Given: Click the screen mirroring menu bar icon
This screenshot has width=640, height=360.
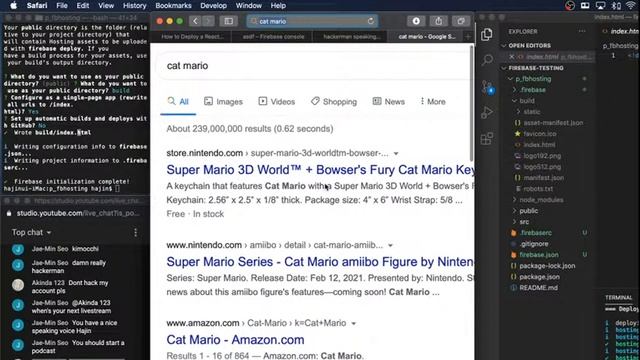Looking at the screenshot, I should 600,6.
